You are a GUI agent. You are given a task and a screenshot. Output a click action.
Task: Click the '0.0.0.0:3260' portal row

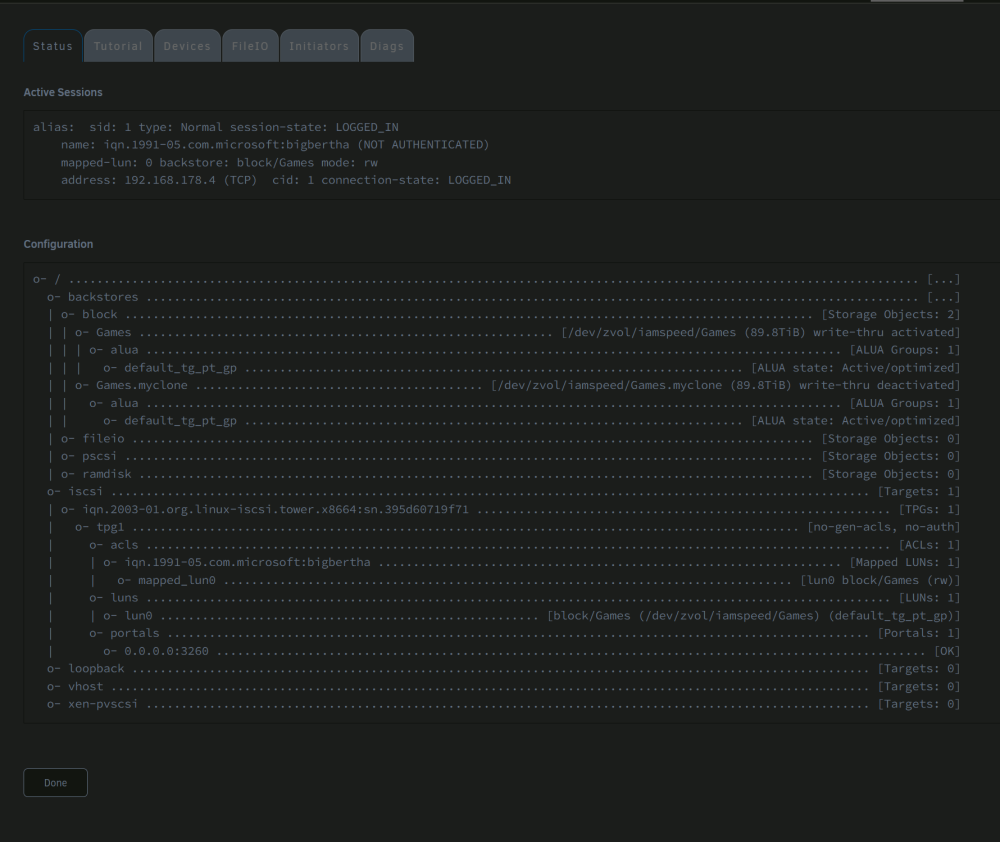coord(531,651)
